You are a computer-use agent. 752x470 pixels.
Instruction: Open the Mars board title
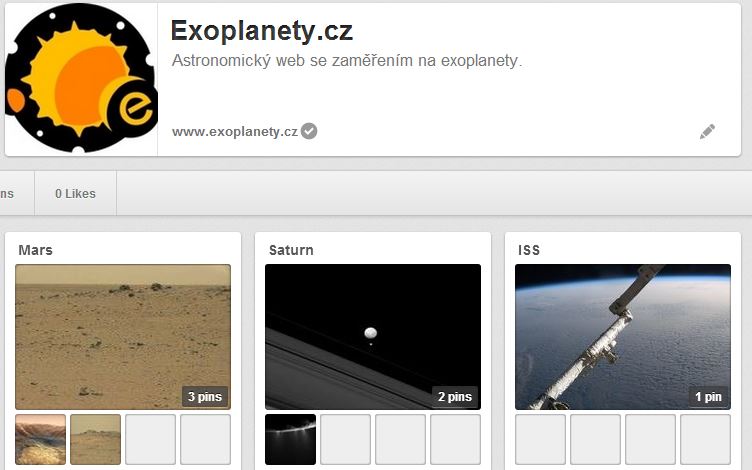pos(35,250)
